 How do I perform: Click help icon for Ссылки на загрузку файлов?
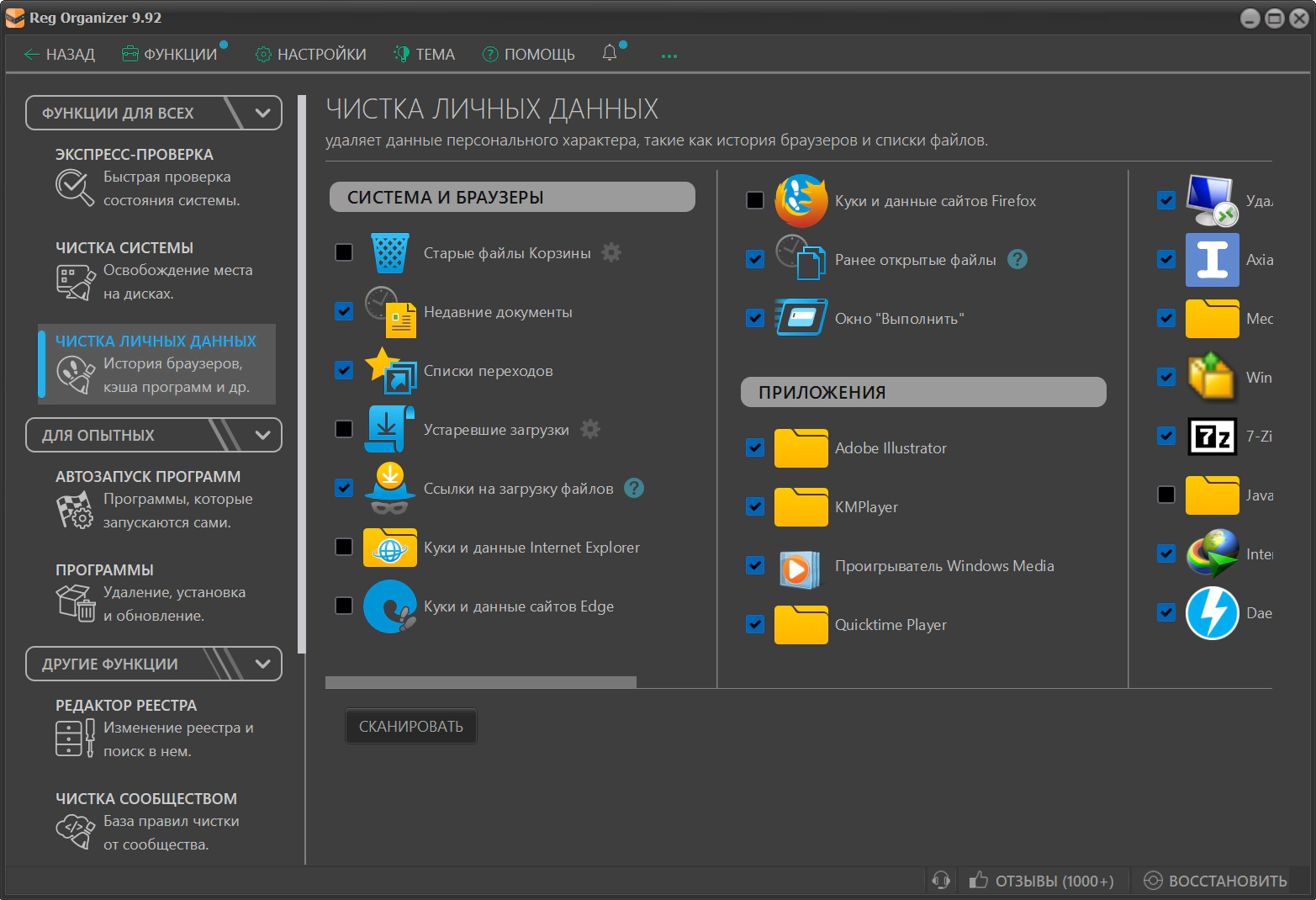pyautogui.click(x=634, y=488)
